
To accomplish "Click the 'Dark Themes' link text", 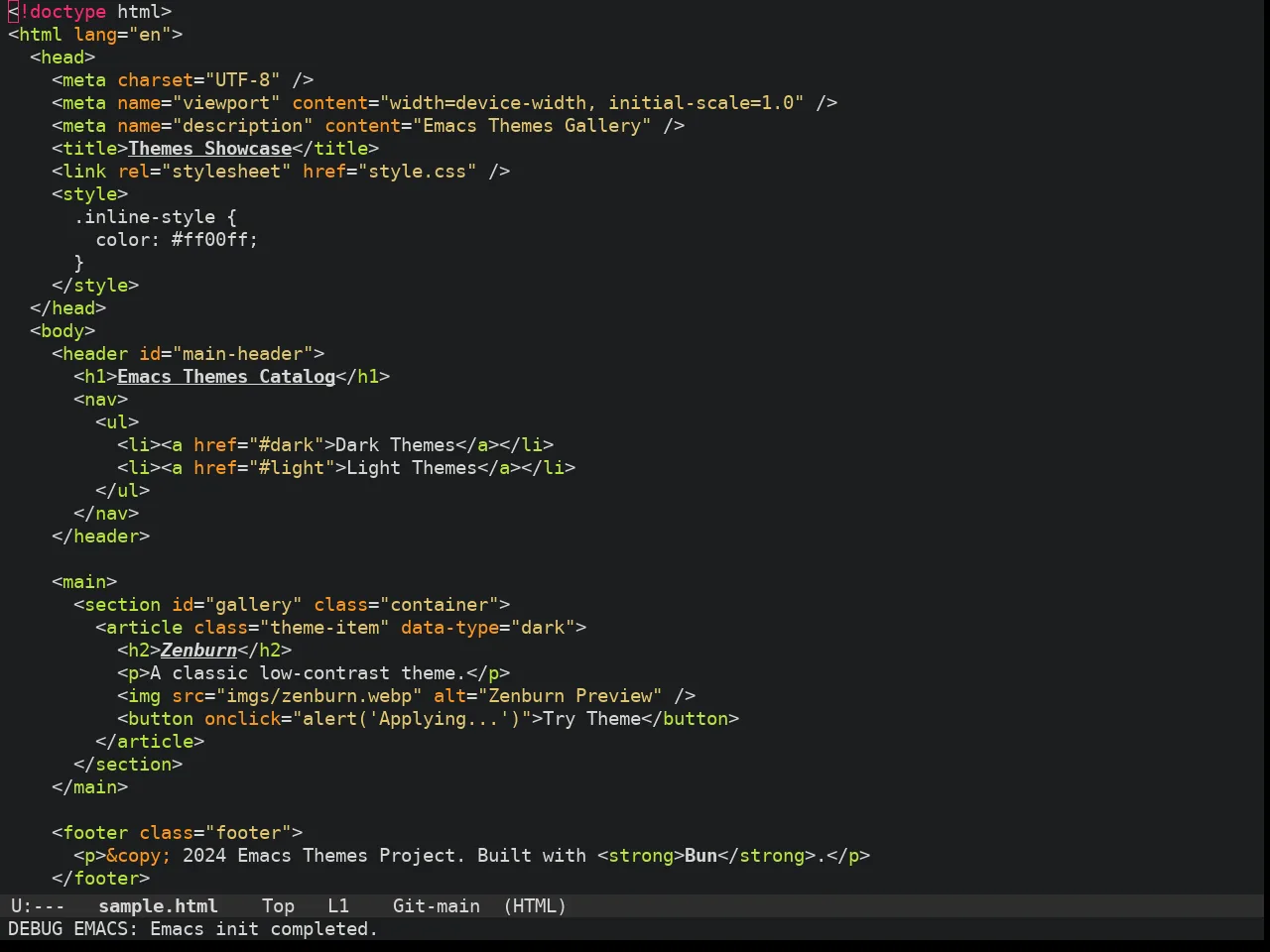I will click(396, 444).
